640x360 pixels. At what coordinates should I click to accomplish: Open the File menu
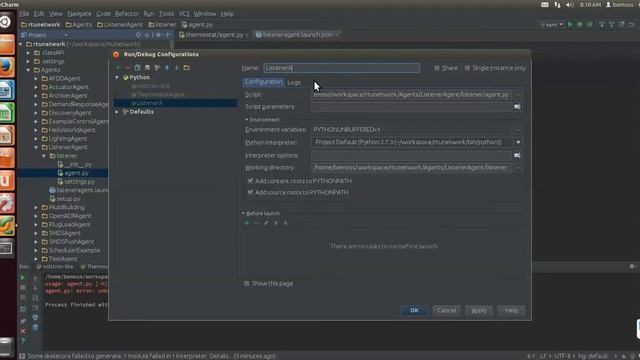[24, 13]
